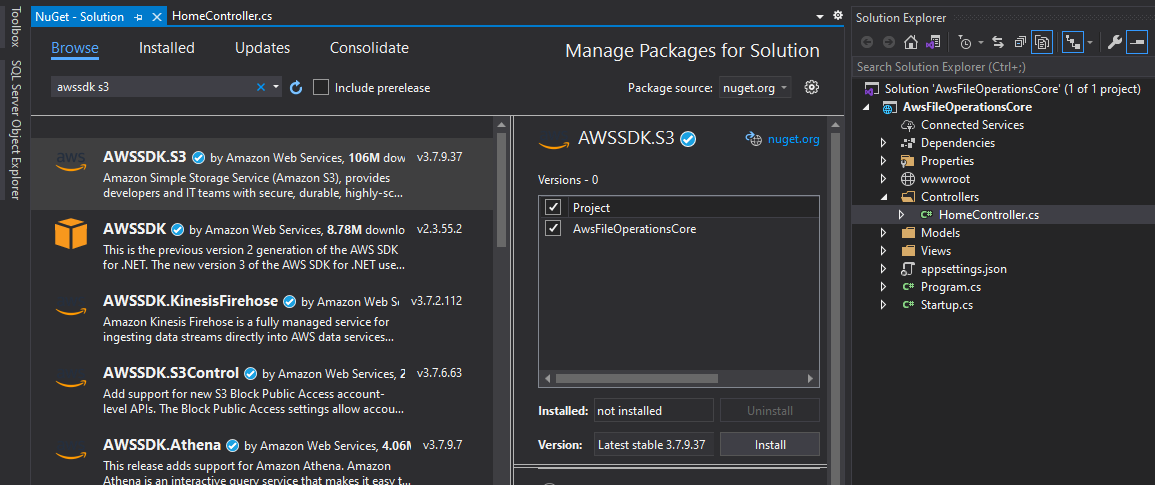Select appsettings.json in Solution Explorer
The height and width of the screenshot is (485, 1155).
point(963,269)
